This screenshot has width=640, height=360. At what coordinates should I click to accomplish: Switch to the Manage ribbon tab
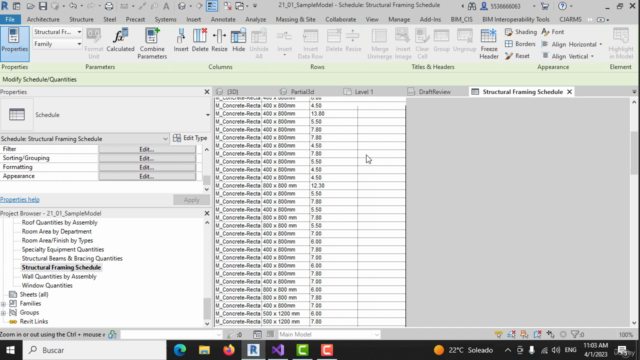click(x=399, y=19)
